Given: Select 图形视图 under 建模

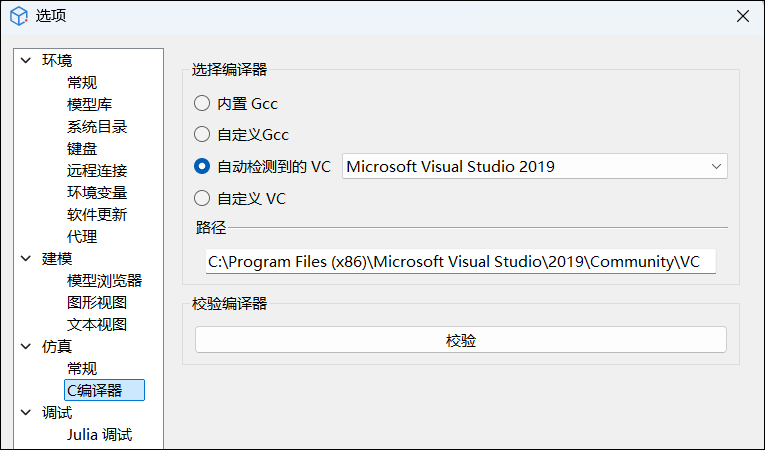Looking at the screenshot, I should (x=96, y=303).
